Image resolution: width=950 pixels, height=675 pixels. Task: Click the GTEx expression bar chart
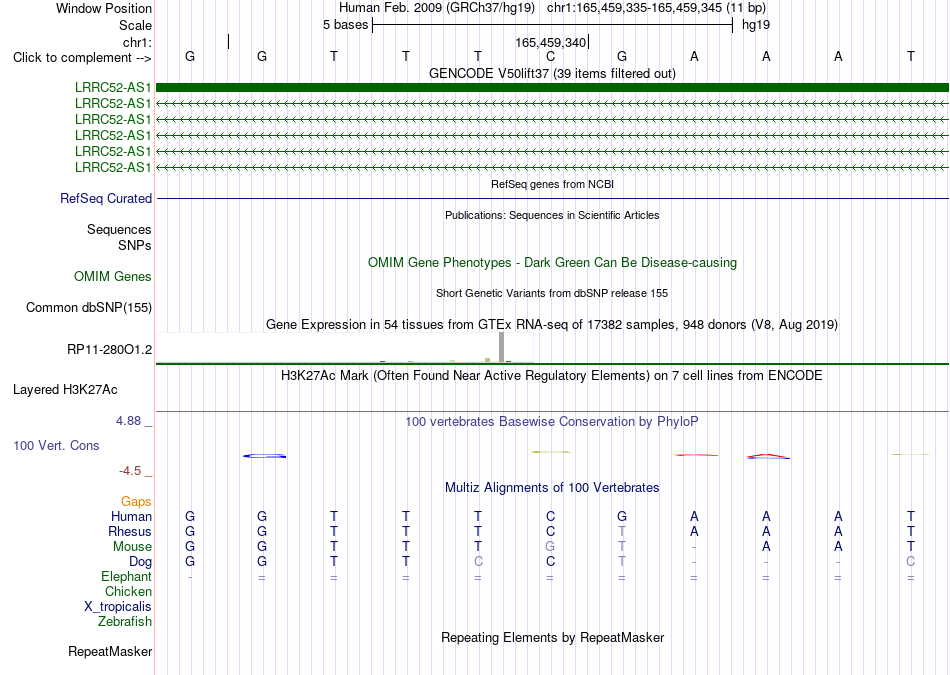[x=345, y=348]
